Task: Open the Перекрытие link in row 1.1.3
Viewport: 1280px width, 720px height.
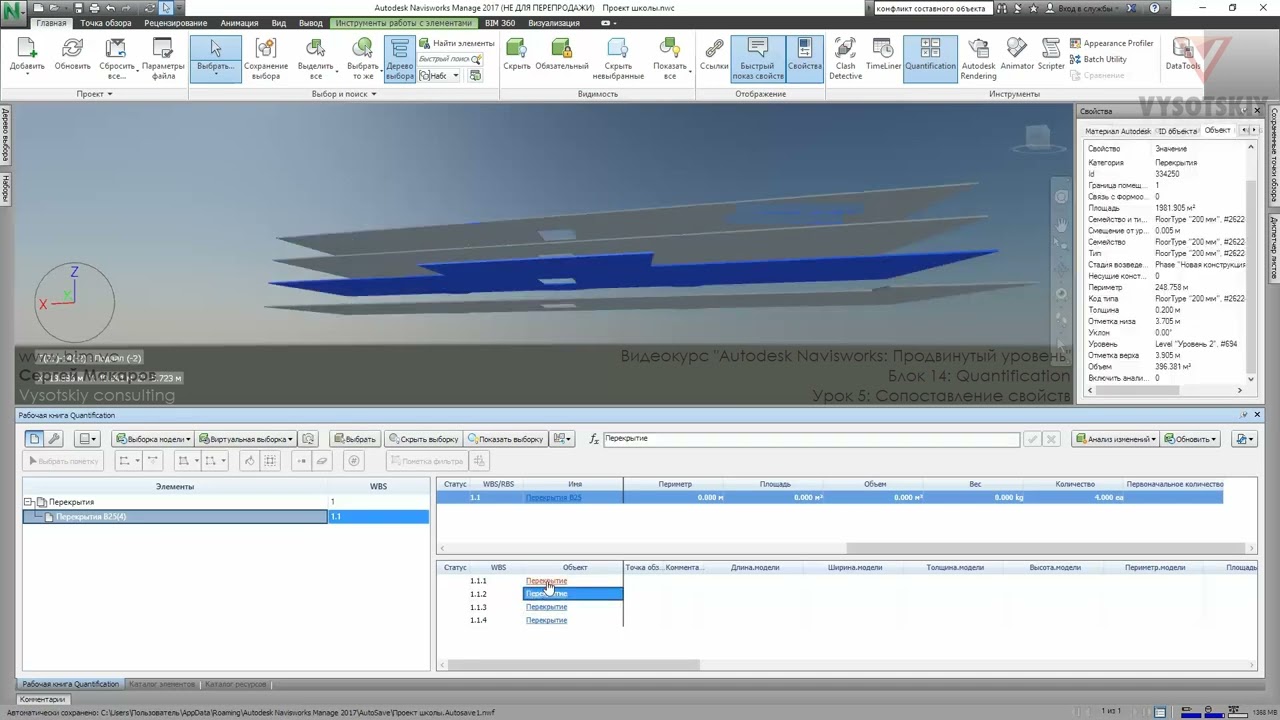Action: [x=546, y=607]
